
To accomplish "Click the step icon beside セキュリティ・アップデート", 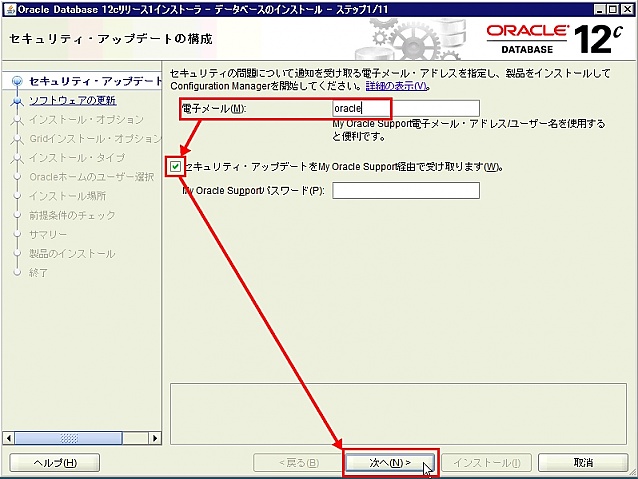I will click(x=17, y=81).
